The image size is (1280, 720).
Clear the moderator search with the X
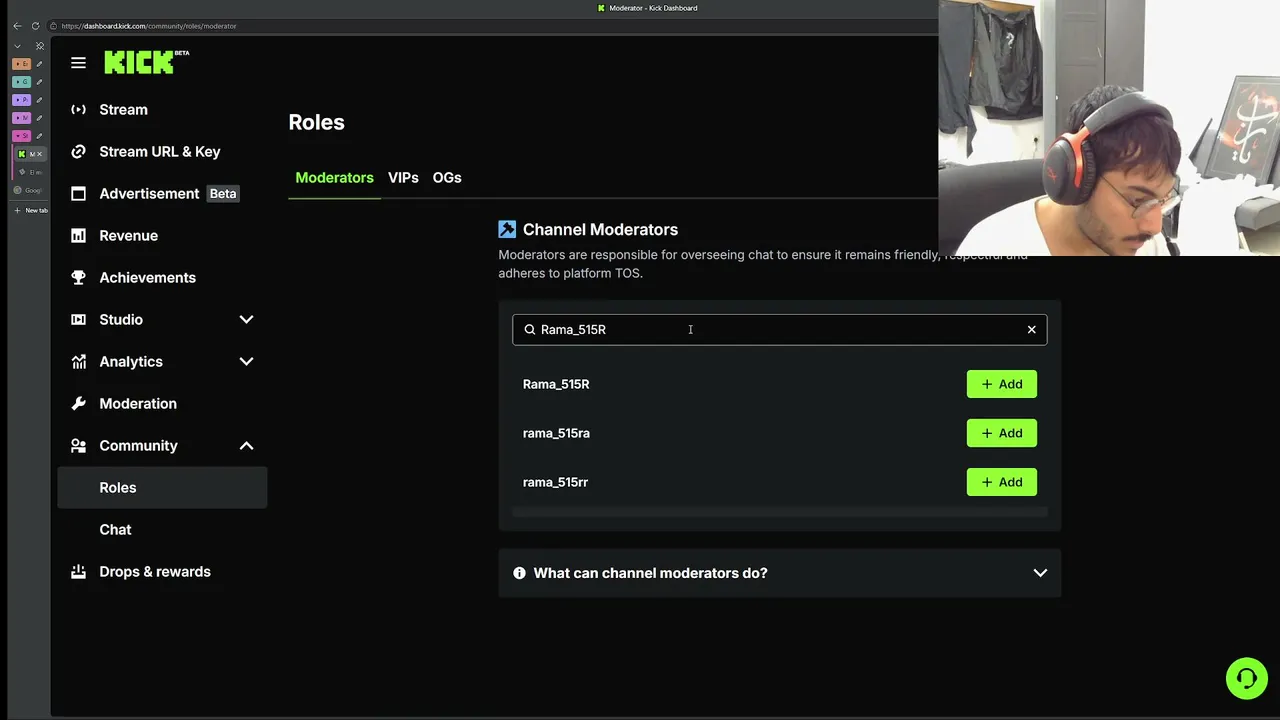1032,329
